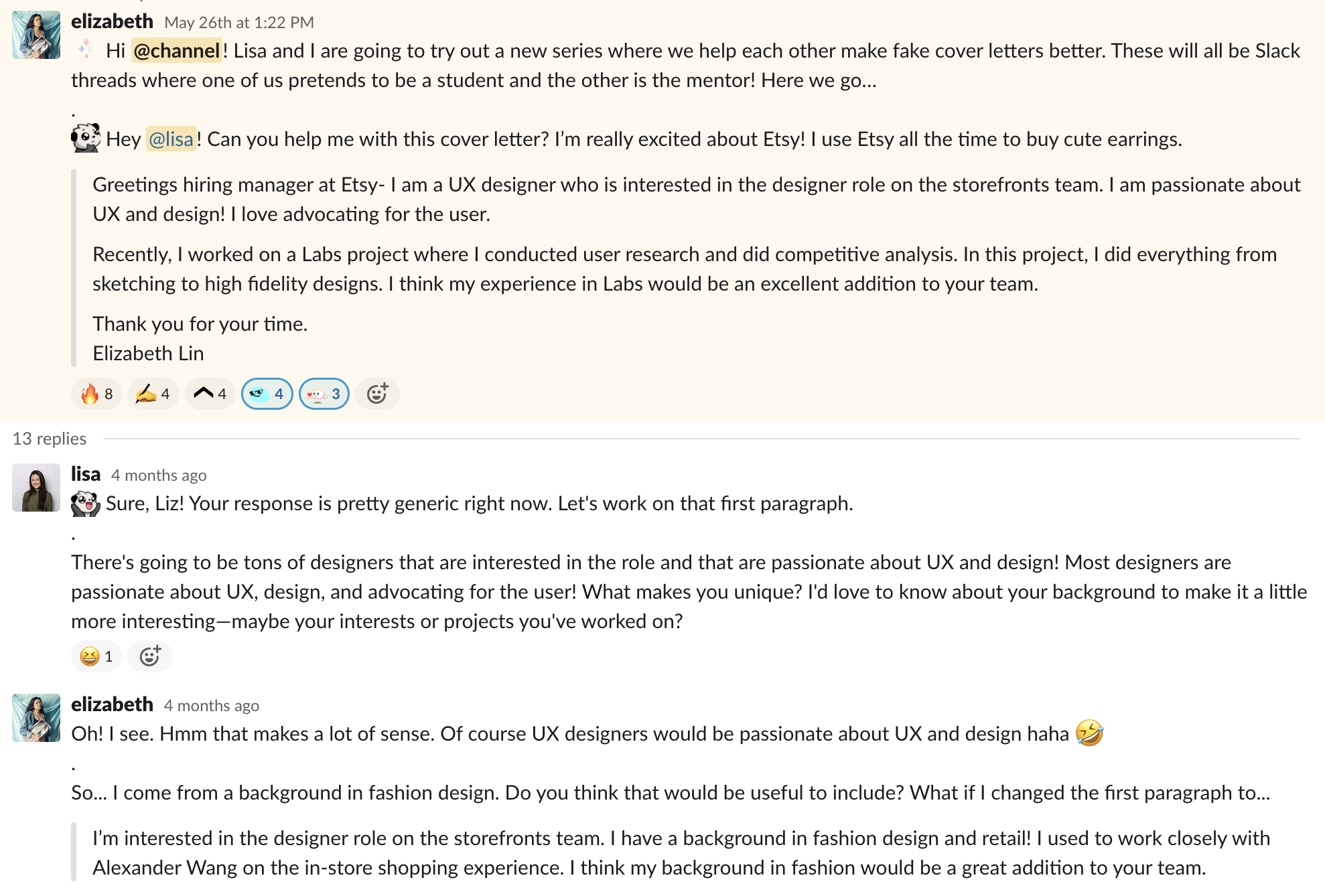Click elizabeth's username on the original post
Image resolution: width=1325 pixels, height=896 pixels.
[x=112, y=22]
